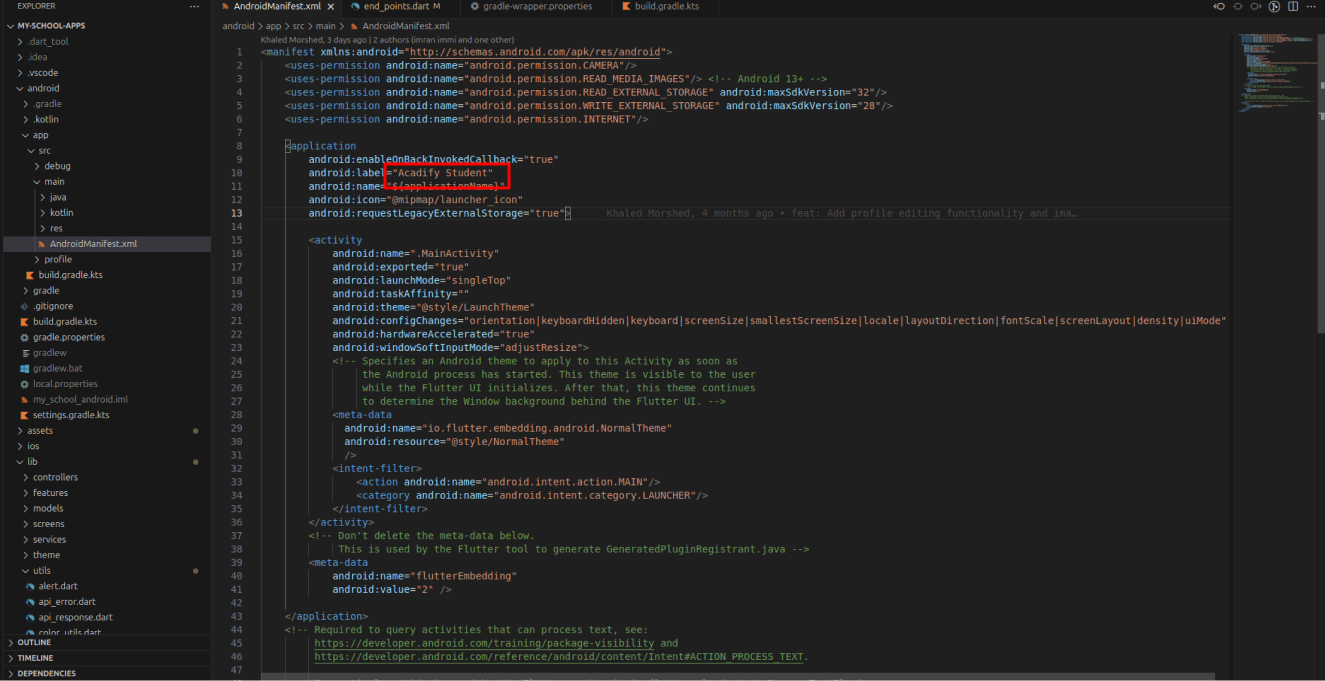
Task: Expand the OUTLINE section
Action: [34, 643]
